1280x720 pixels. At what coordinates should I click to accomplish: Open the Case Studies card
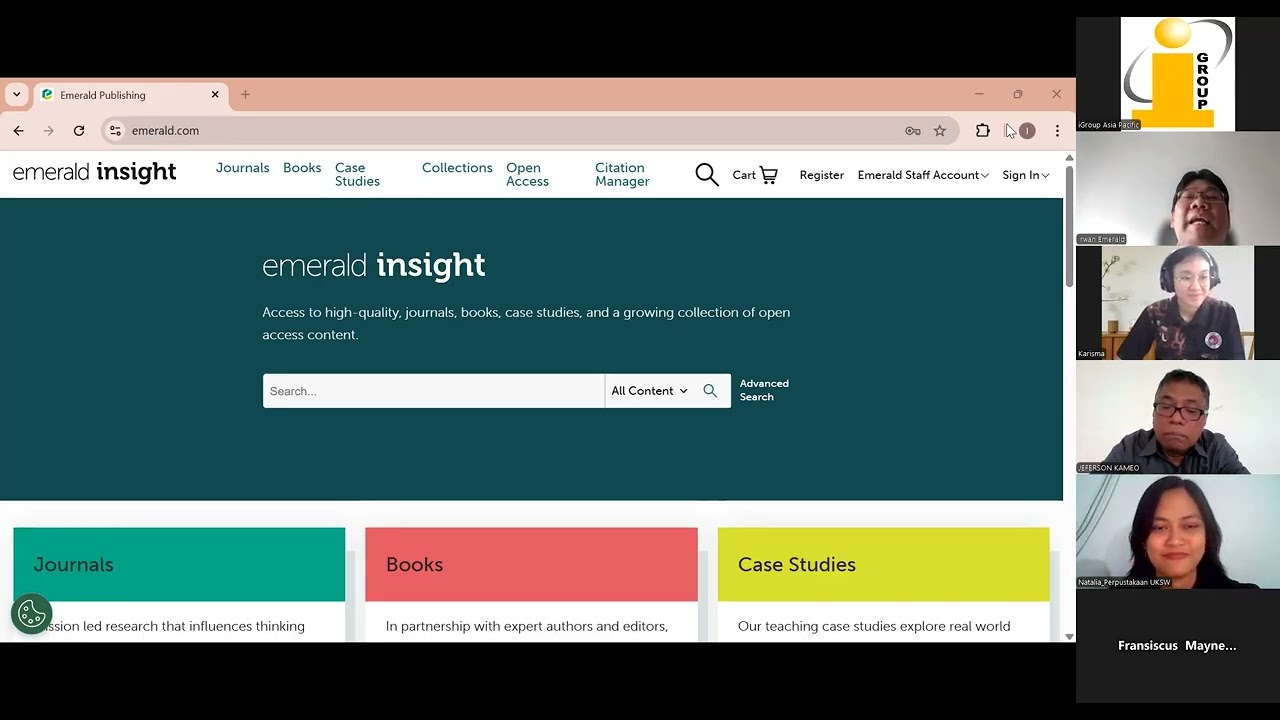tap(883, 565)
